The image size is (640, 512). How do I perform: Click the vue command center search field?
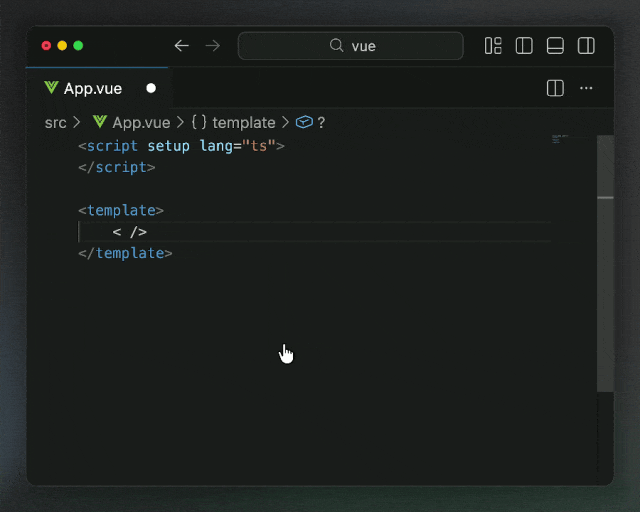(351, 46)
